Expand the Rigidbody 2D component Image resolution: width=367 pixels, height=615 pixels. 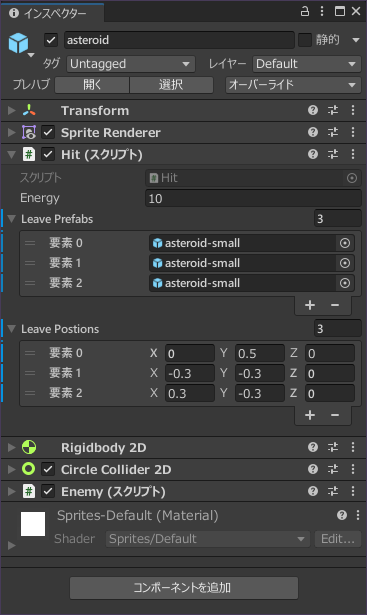pyautogui.click(x=12, y=448)
